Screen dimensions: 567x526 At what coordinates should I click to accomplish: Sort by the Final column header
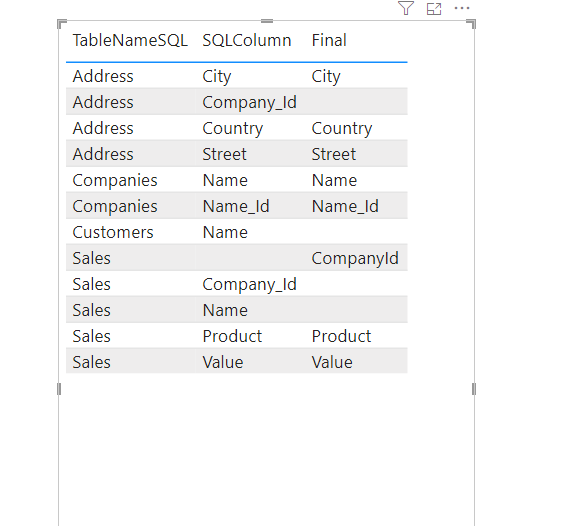tap(329, 40)
